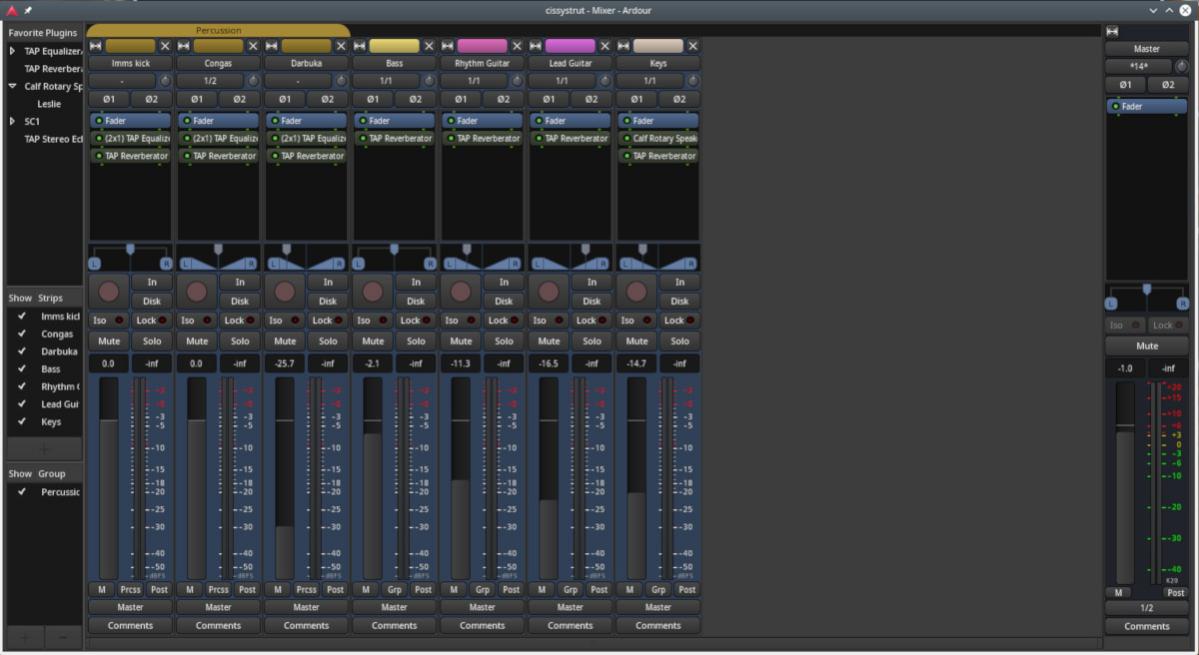Toggle strip width icon on the Congas strip
The height and width of the screenshot is (655, 1199).
click(183, 46)
